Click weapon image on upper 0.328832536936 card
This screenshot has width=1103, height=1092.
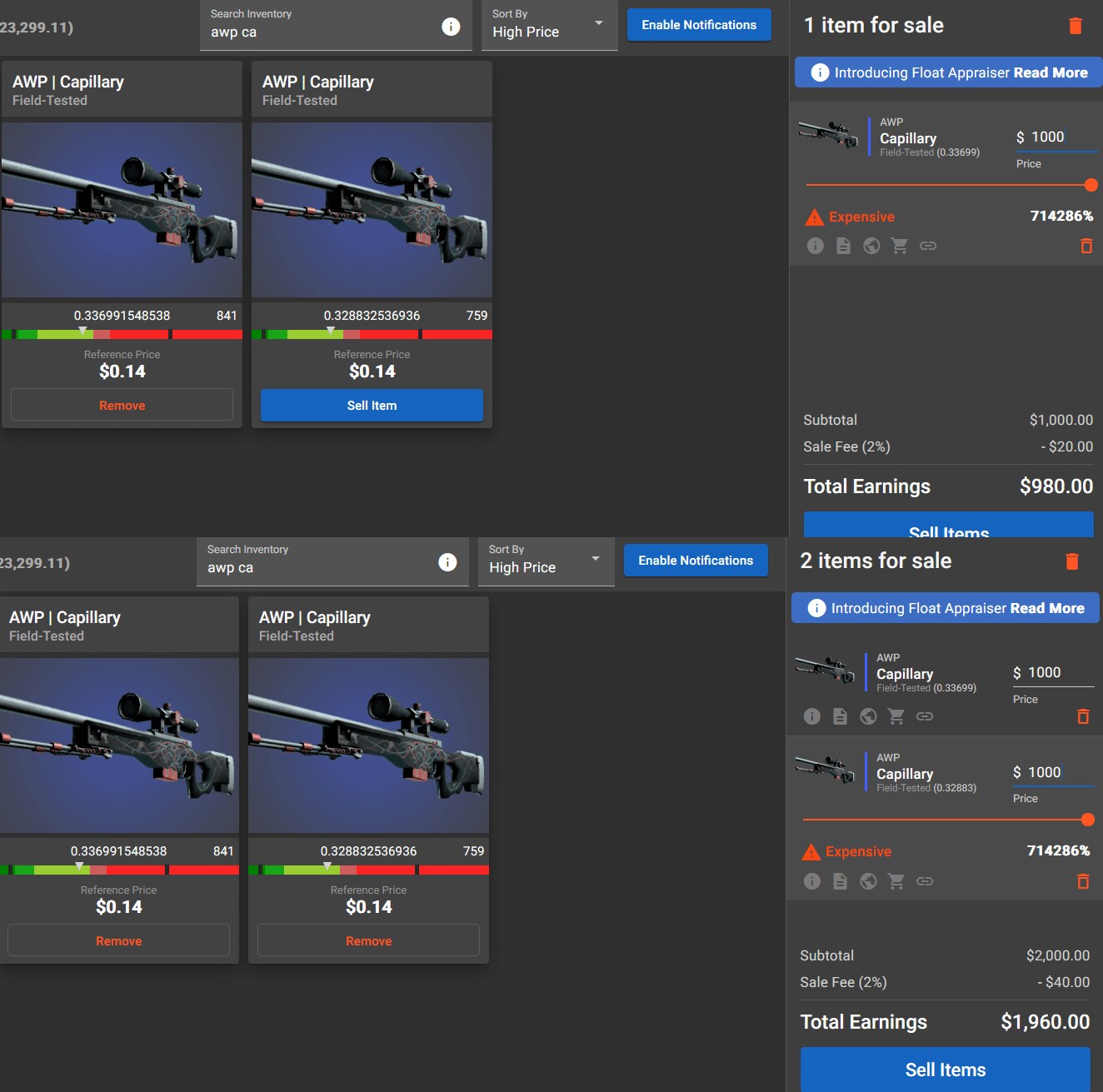(372, 210)
